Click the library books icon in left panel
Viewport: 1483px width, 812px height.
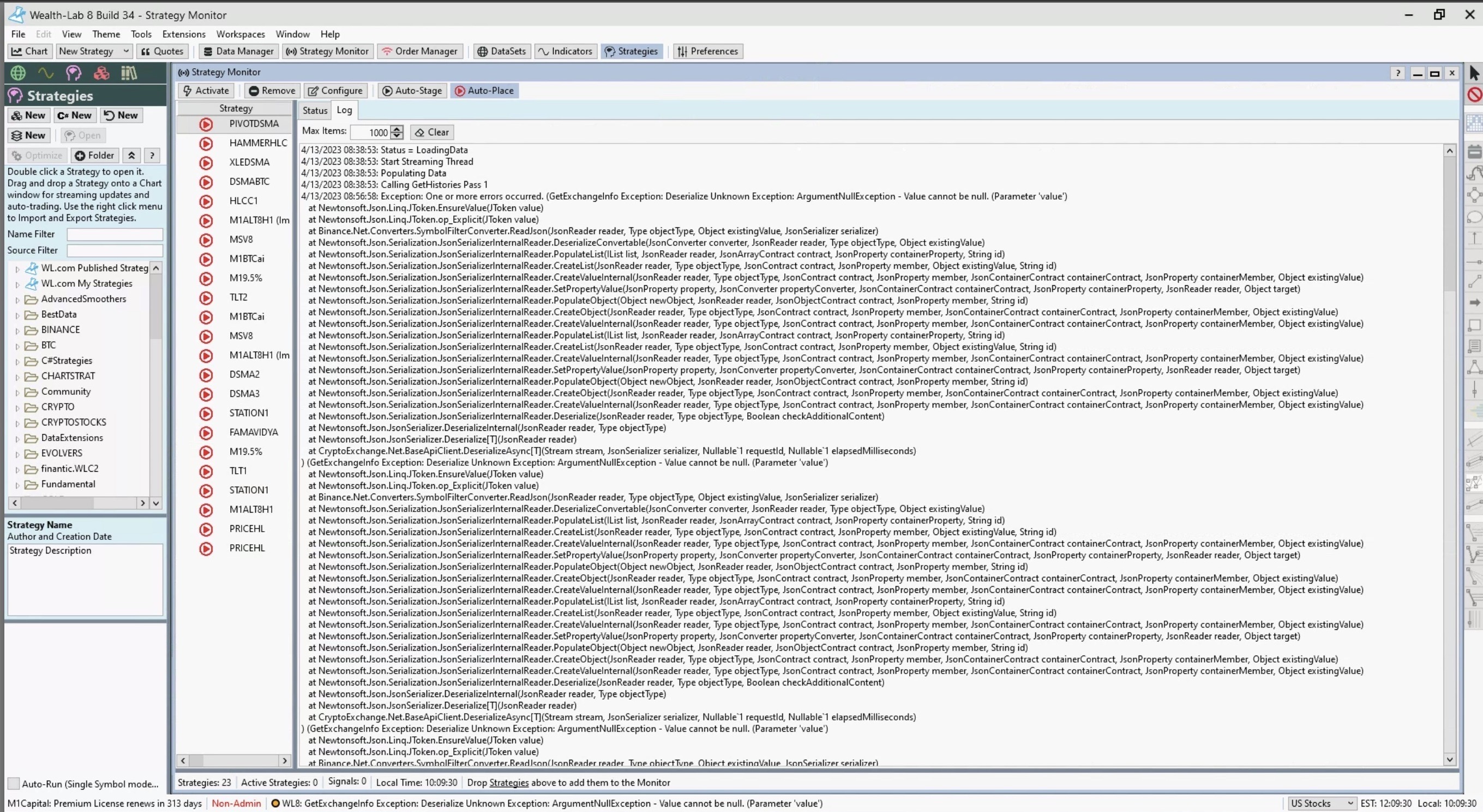coord(129,73)
